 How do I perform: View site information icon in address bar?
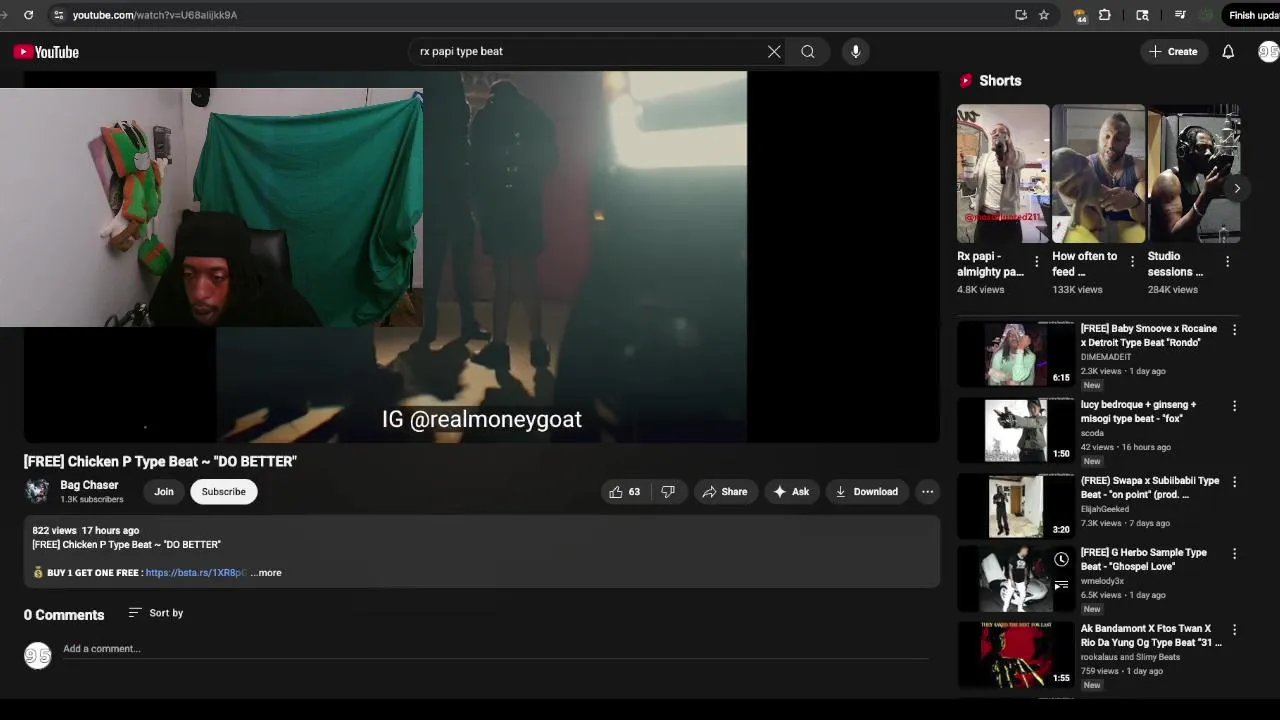[x=58, y=15]
